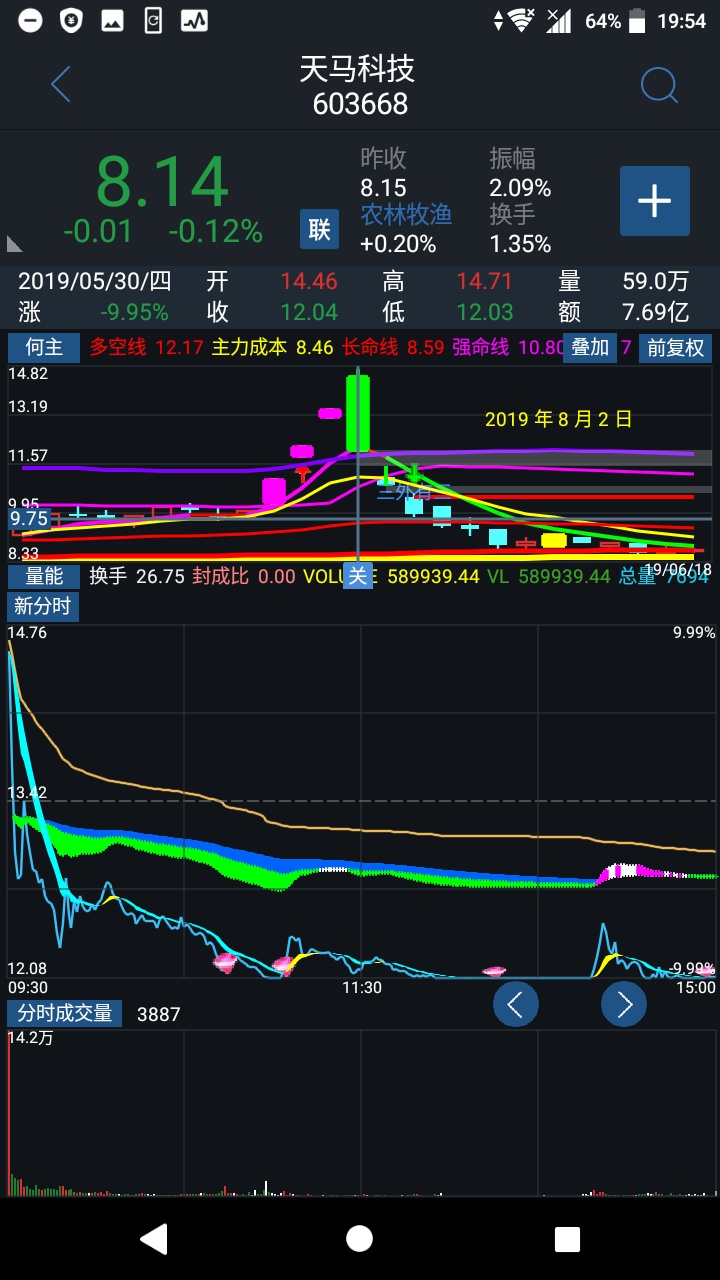Tap the 强命线 indicator value

(x=508, y=347)
